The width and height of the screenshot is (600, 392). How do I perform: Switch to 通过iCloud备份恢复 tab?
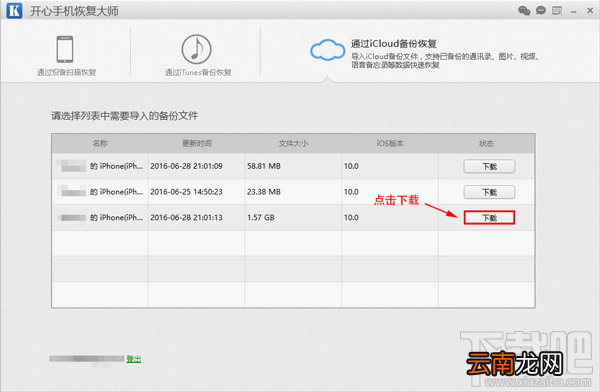[394, 44]
